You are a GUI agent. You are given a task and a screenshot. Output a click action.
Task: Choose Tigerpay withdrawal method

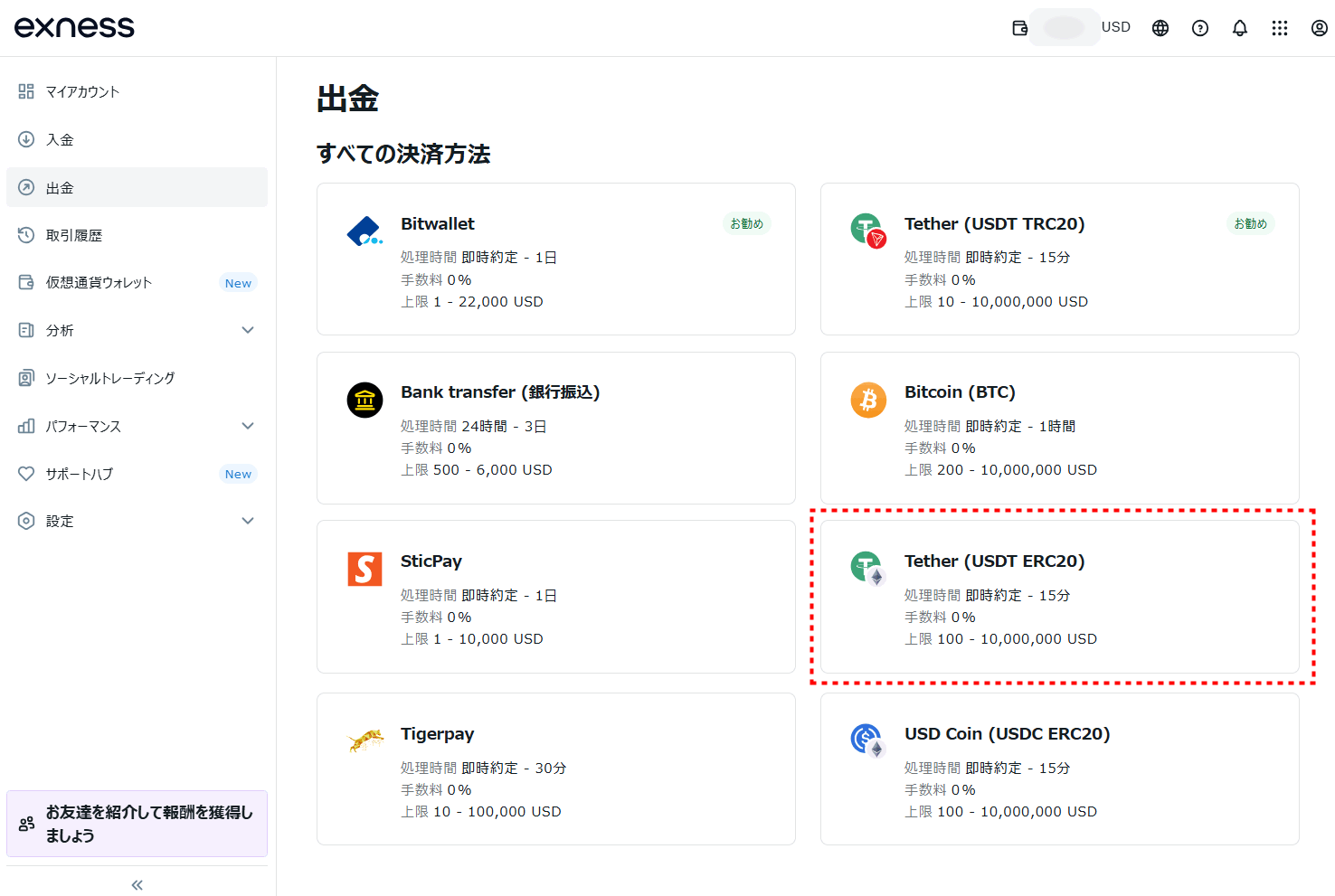556,769
